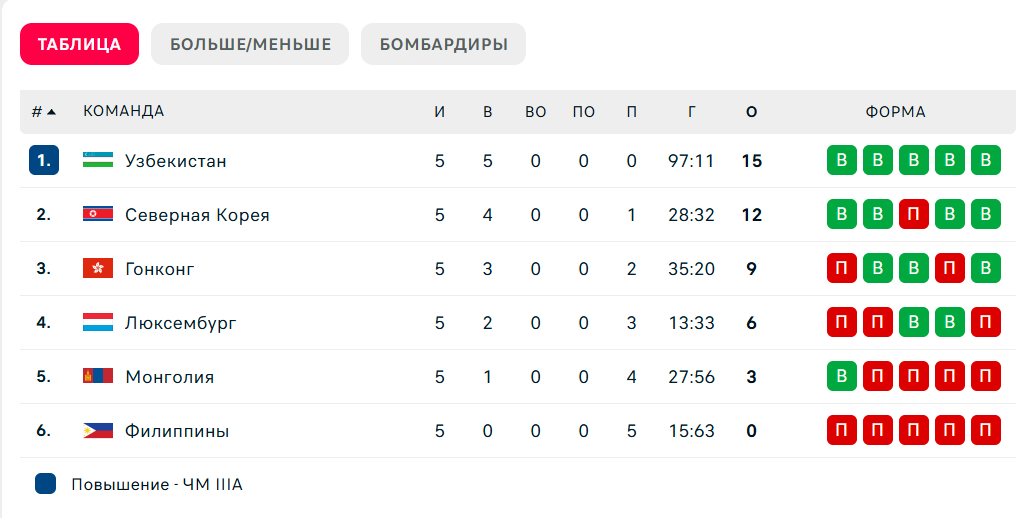Open the Узбекистан team link
The width and height of the screenshot is (1027, 518).
click(x=176, y=161)
